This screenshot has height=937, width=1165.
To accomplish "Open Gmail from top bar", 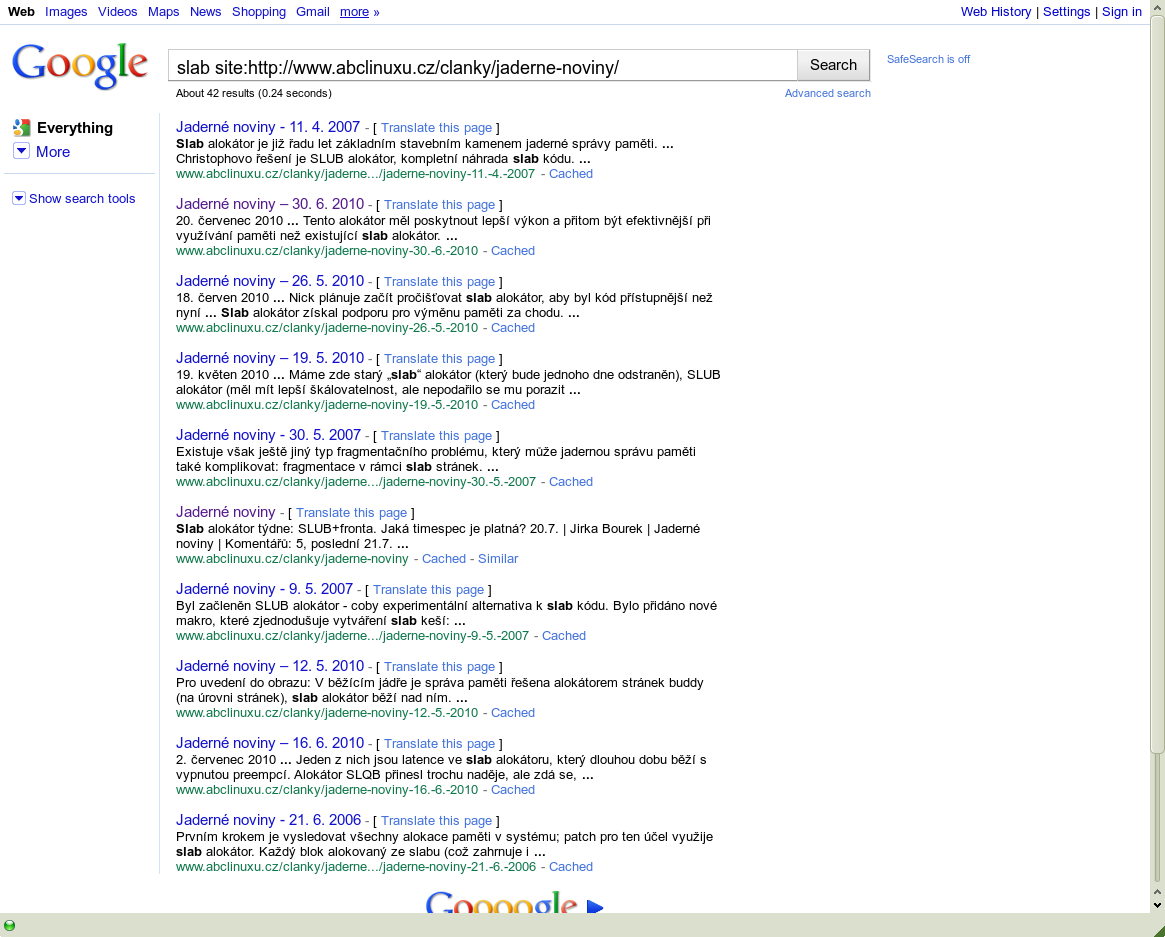I will [x=313, y=12].
